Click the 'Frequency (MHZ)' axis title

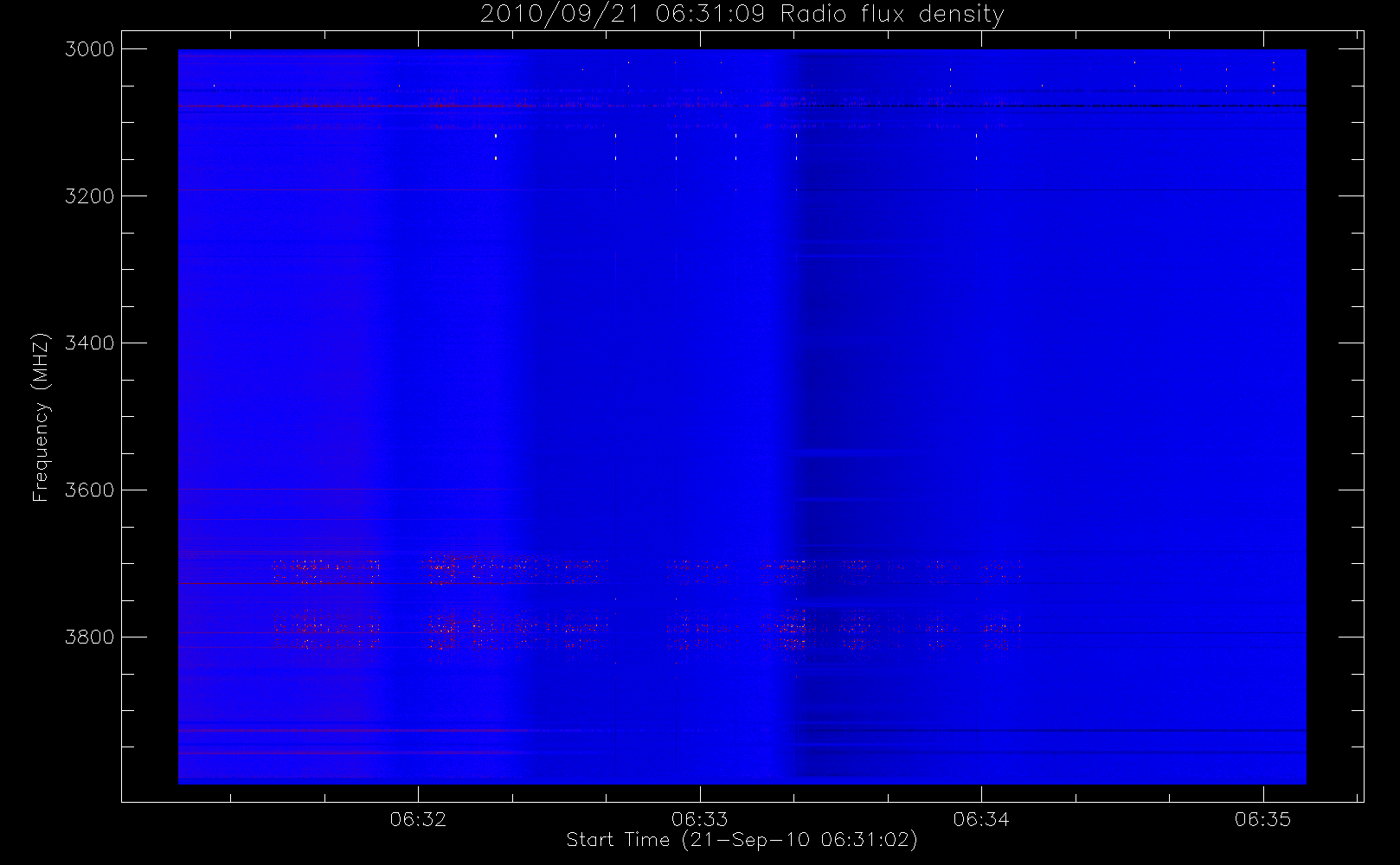pos(41,417)
